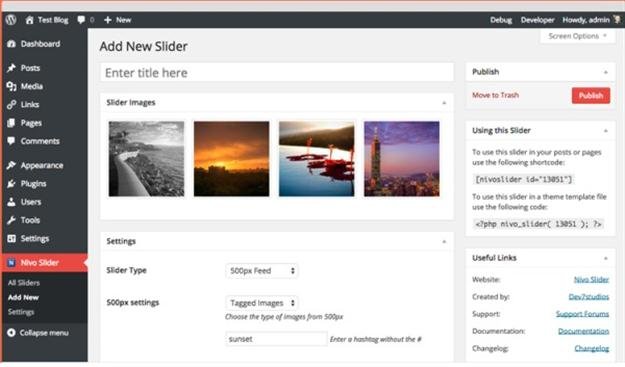
Task: Click Howdy, admin account menu
Action: [x=586, y=20]
